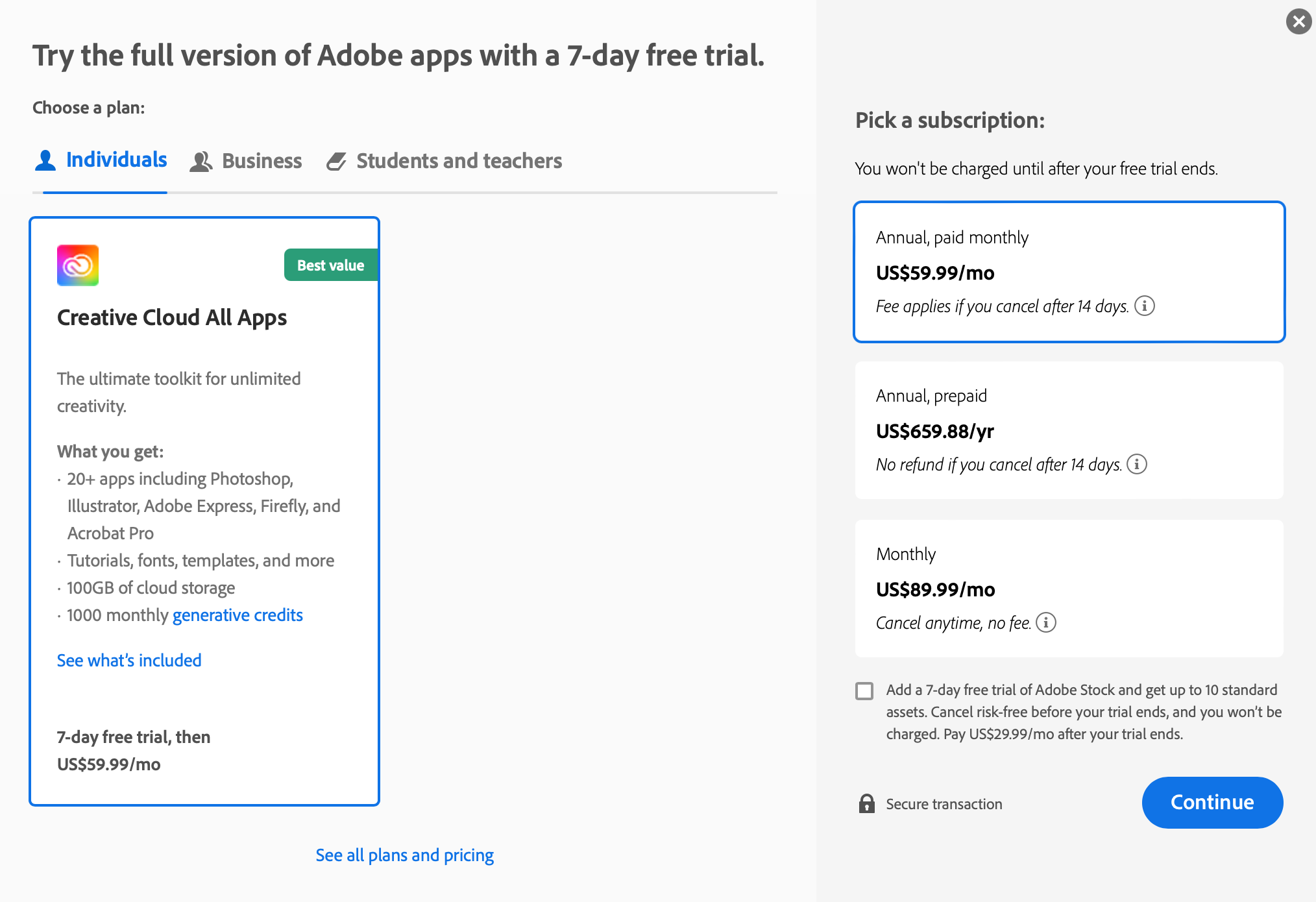Pick the Monthly US$89.99 subscription
Viewport: 1316px width, 902px height.
[x=1069, y=588]
